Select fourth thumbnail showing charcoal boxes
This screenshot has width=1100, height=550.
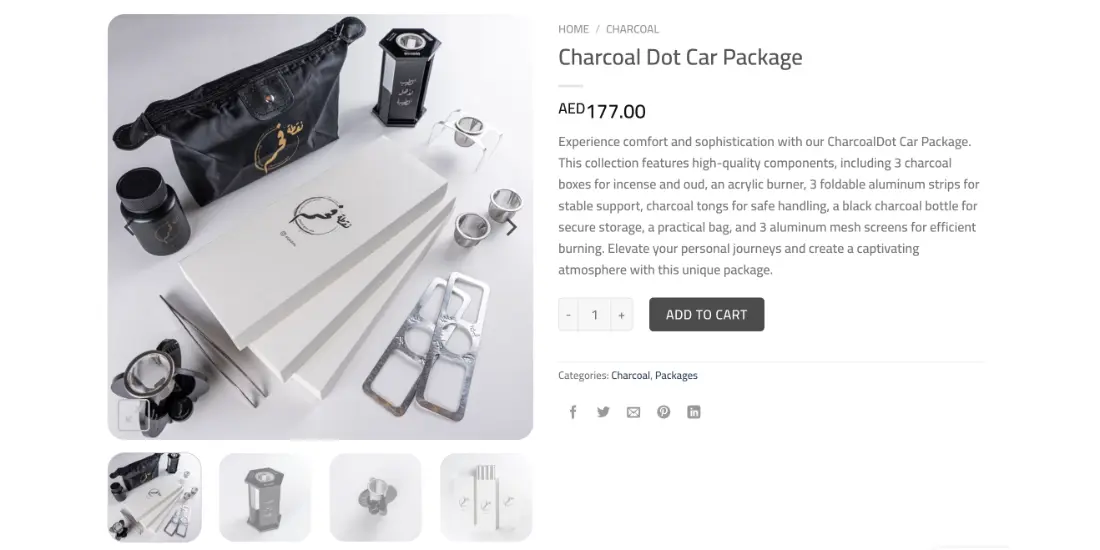click(x=485, y=497)
